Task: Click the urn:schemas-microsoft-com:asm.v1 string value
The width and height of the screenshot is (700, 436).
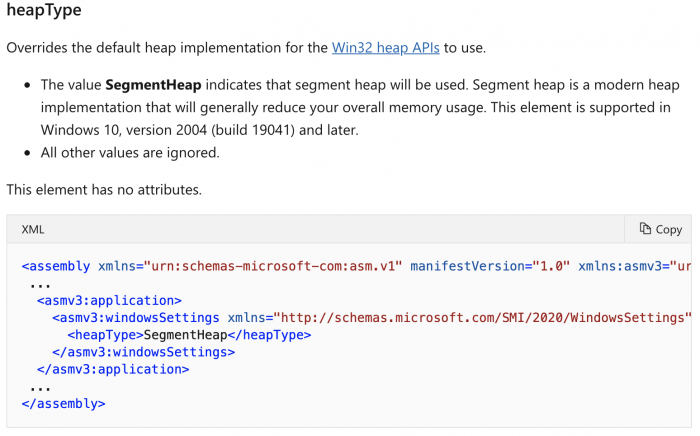Action: pyautogui.click(x=273, y=266)
